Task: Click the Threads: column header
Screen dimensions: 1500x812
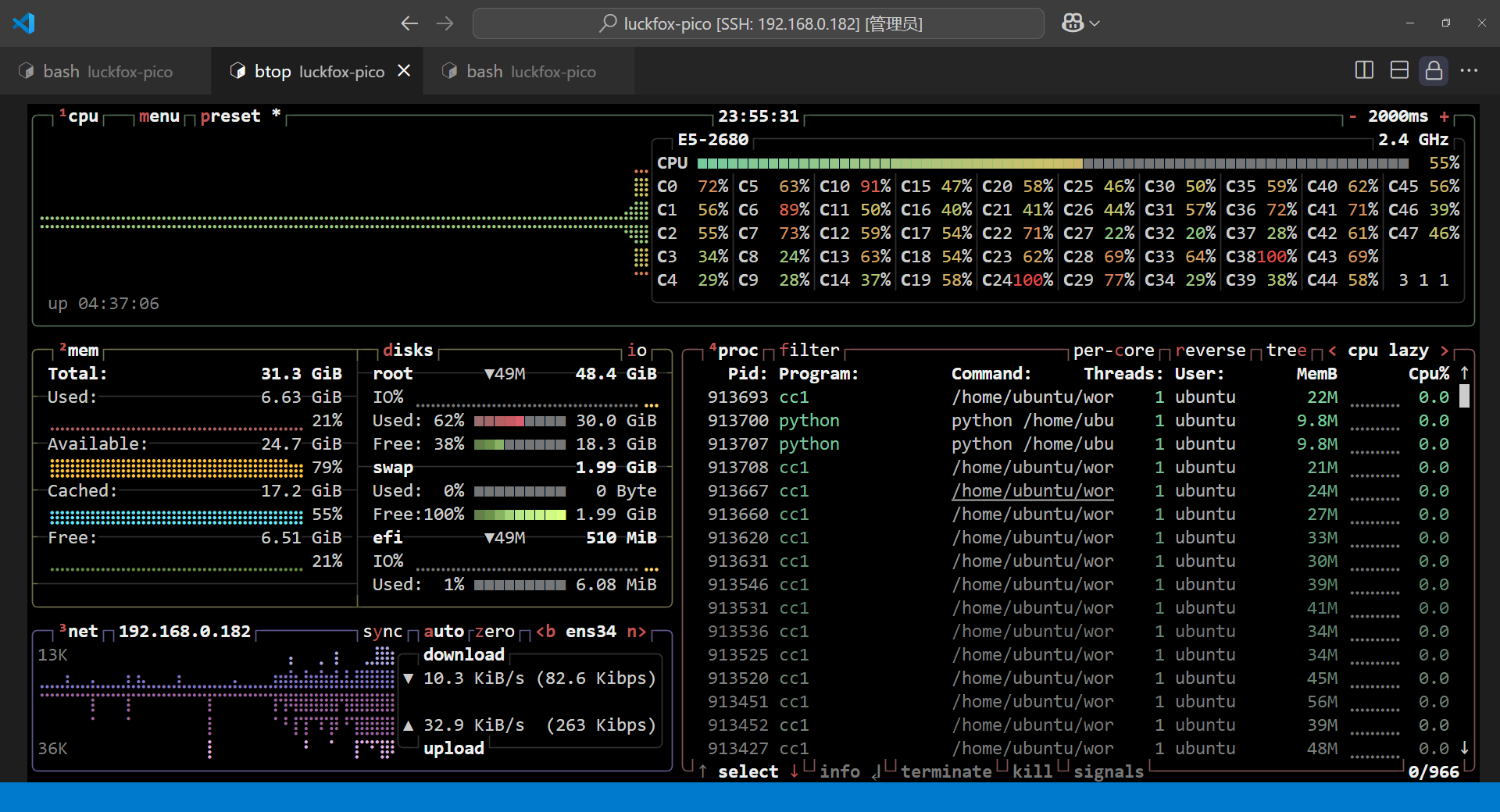Action: coord(1123,374)
